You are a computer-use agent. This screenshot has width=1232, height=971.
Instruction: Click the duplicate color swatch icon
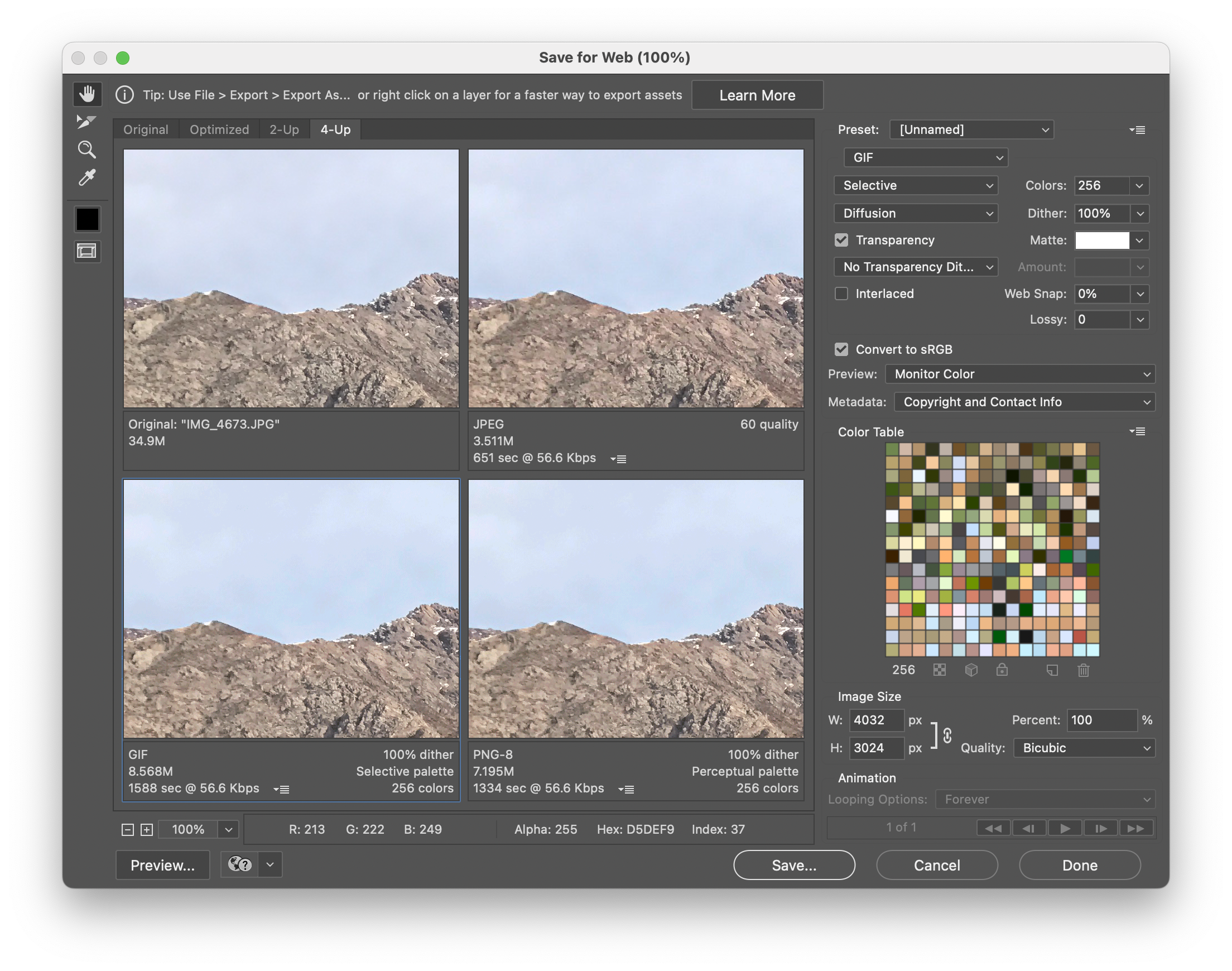tap(1052, 670)
